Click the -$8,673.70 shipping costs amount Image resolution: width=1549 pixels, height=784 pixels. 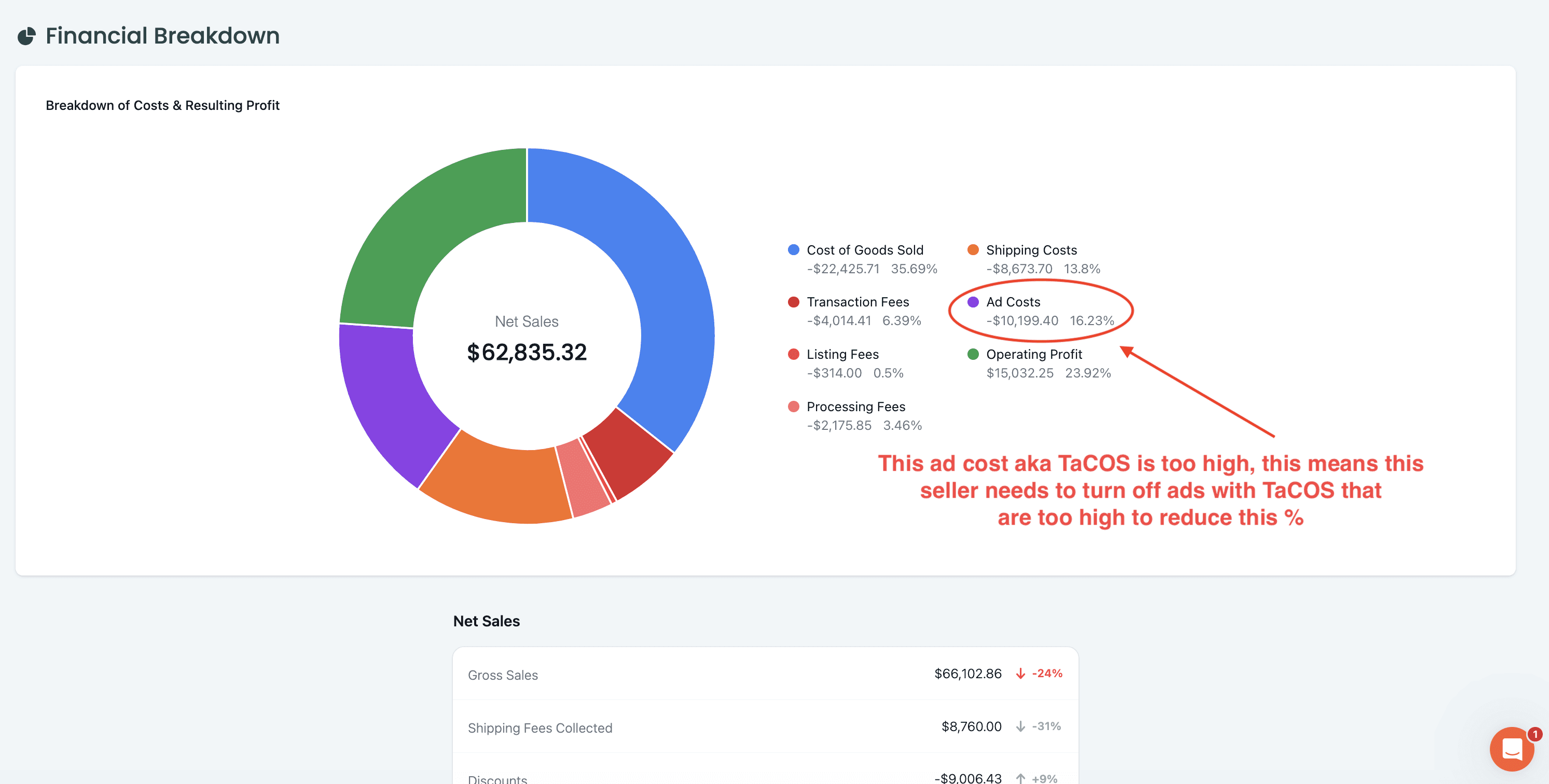click(1019, 269)
